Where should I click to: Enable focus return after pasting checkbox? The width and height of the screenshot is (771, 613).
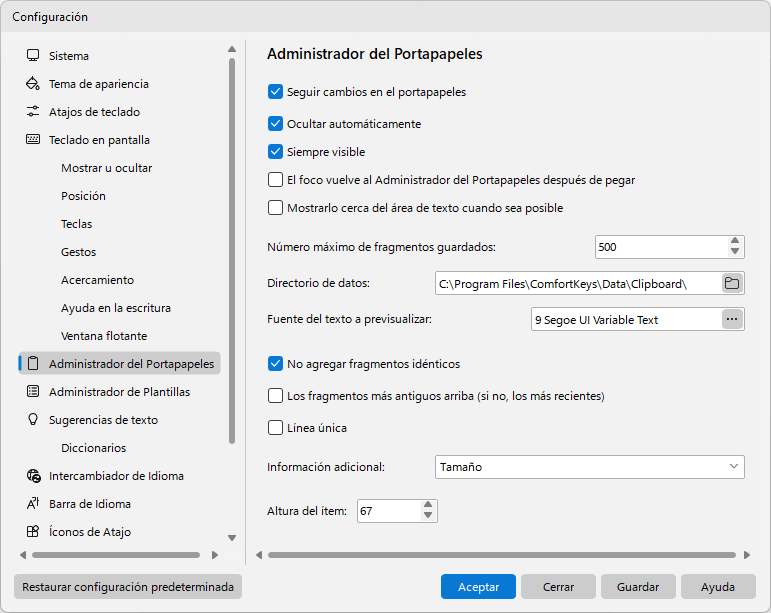pos(275,180)
